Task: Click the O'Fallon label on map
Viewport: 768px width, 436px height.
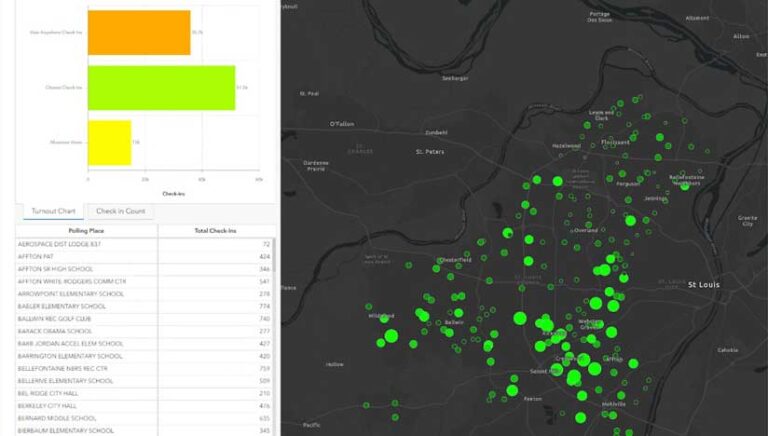Action: point(342,124)
